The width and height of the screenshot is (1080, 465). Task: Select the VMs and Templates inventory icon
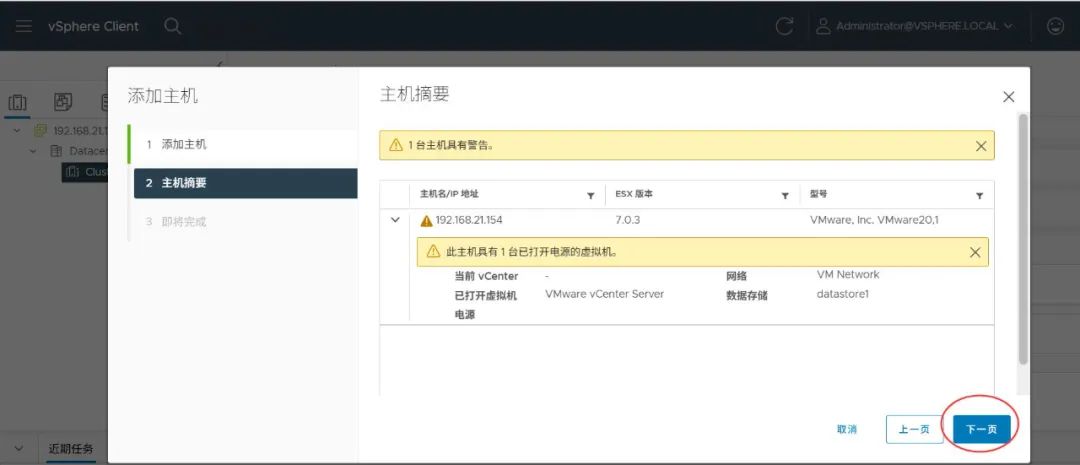pos(63,102)
